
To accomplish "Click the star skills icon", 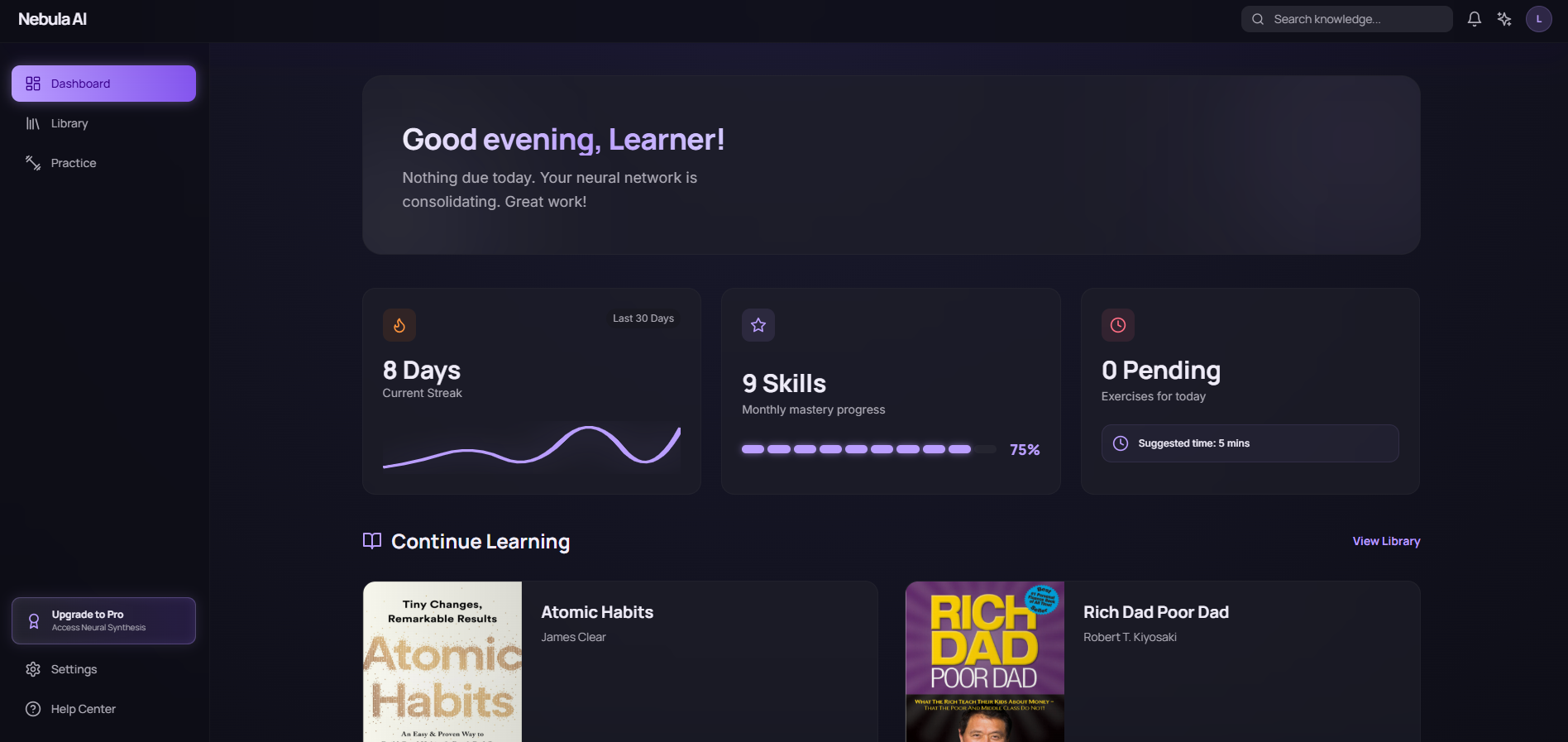I will click(758, 325).
